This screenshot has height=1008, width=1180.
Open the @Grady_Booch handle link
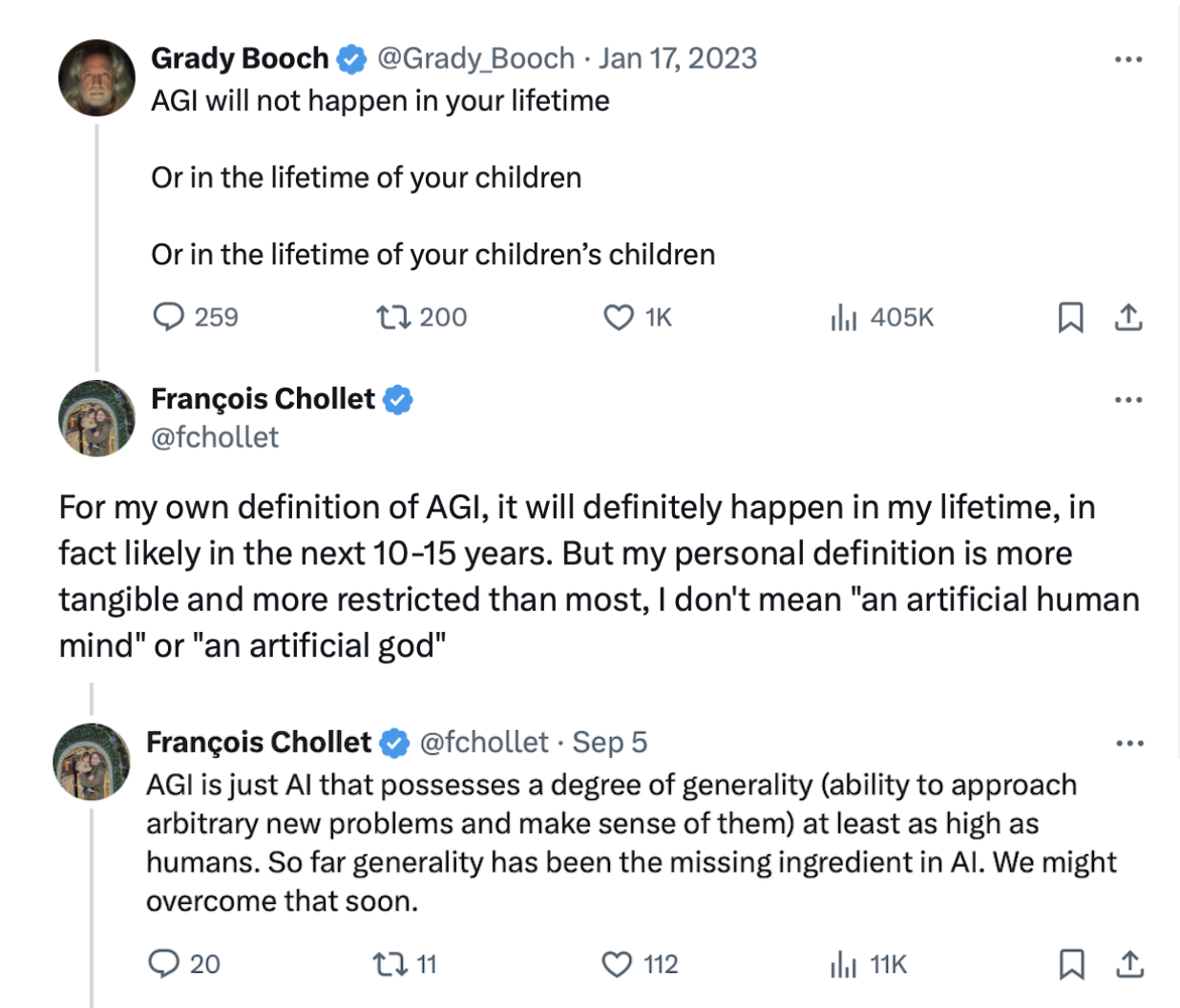[x=475, y=58]
